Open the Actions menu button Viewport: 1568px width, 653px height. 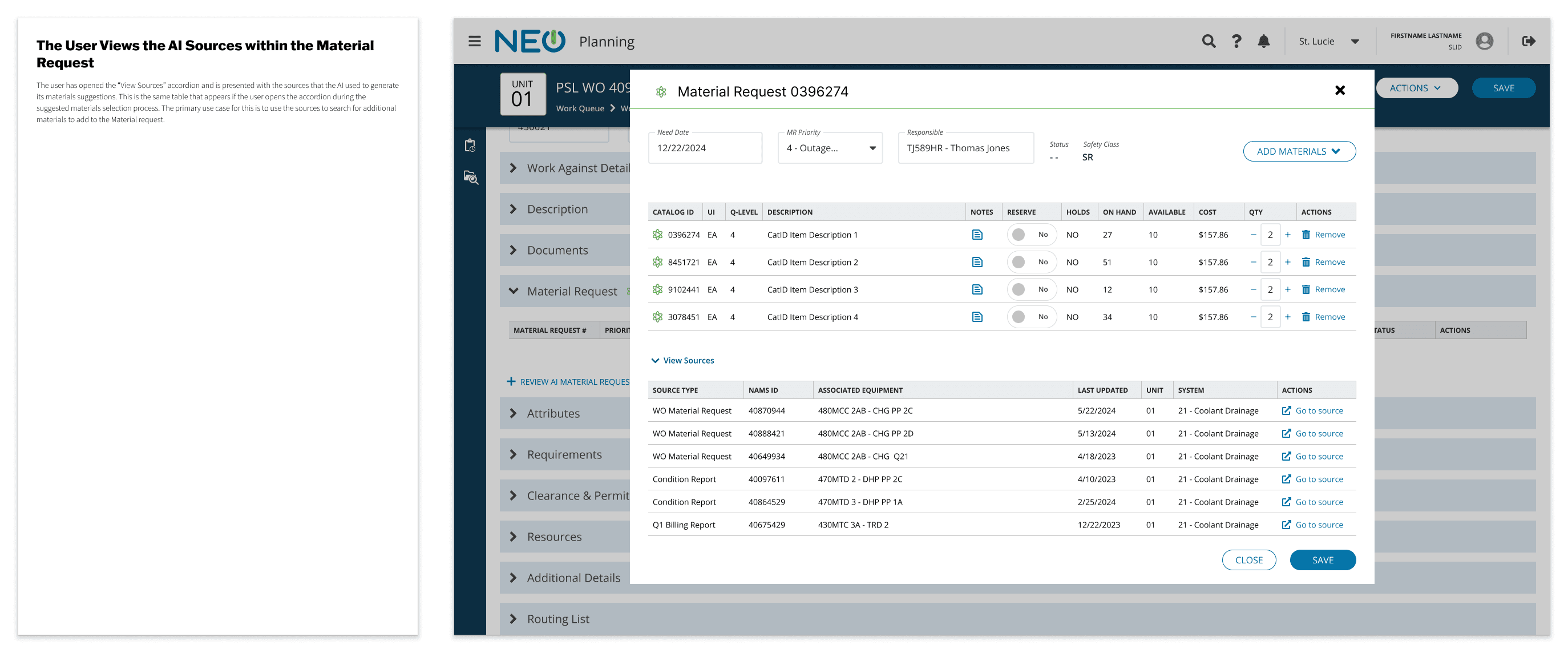click(1415, 88)
